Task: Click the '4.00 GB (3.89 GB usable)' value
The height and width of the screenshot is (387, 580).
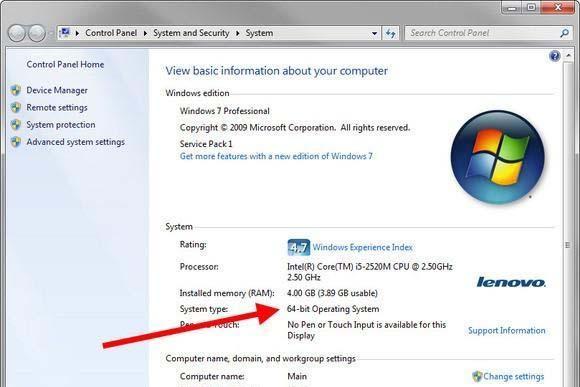Action: click(332, 293)
